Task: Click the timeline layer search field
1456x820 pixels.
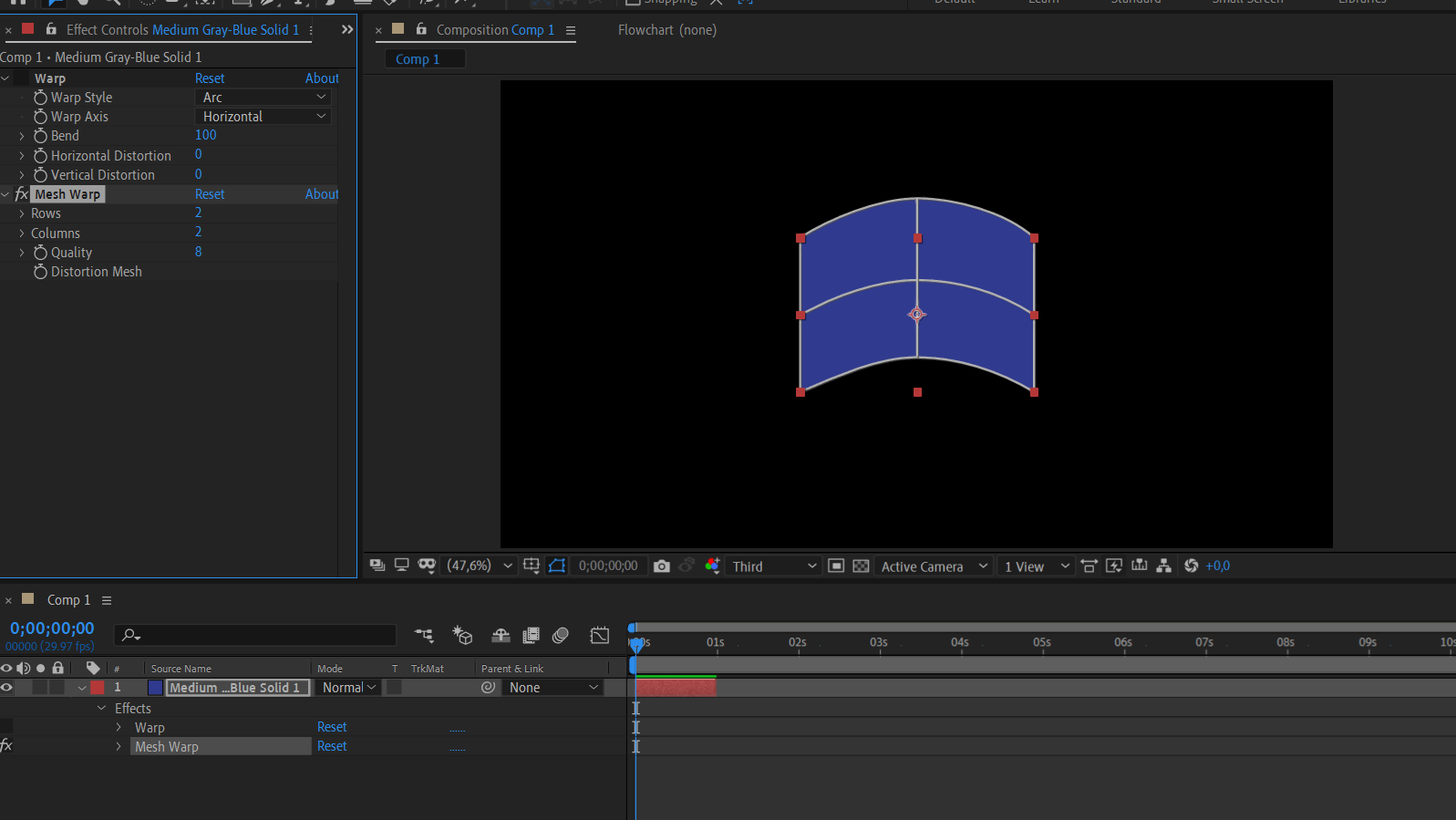Action: pyautogui.click(x=255, y=635)
